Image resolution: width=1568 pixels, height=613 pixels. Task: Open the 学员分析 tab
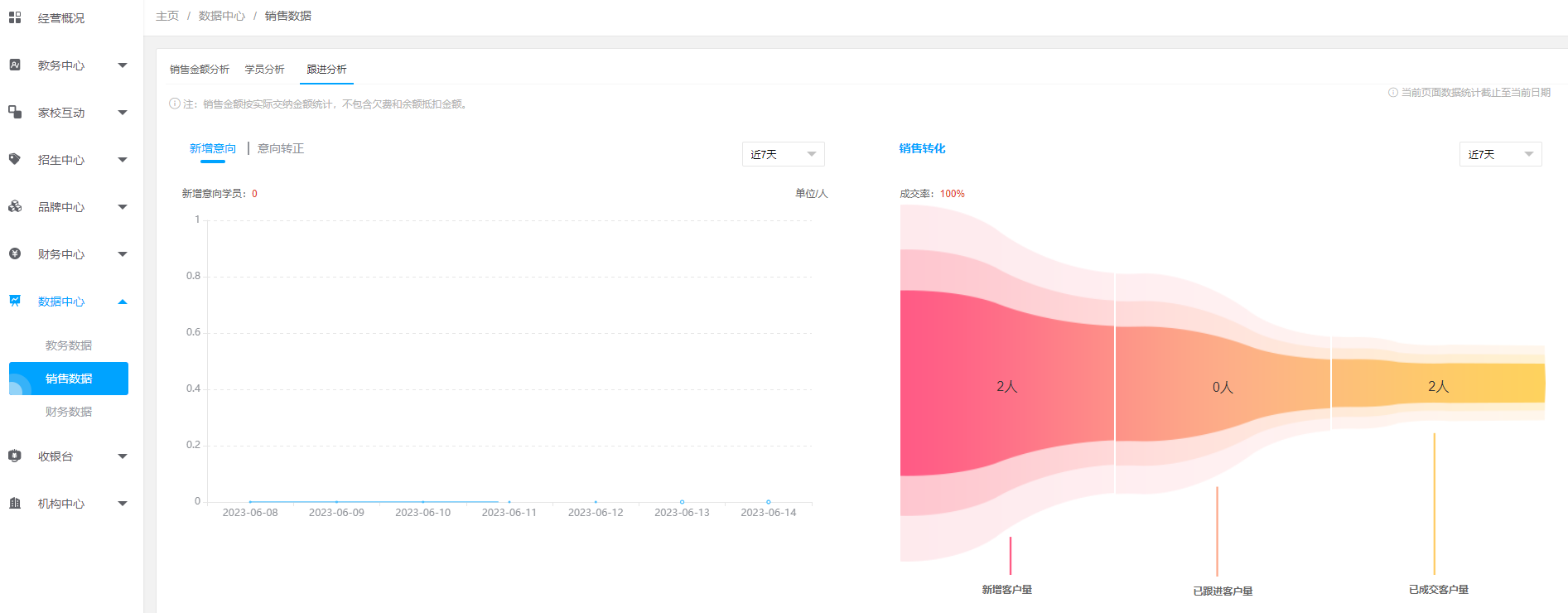(264, 70)
